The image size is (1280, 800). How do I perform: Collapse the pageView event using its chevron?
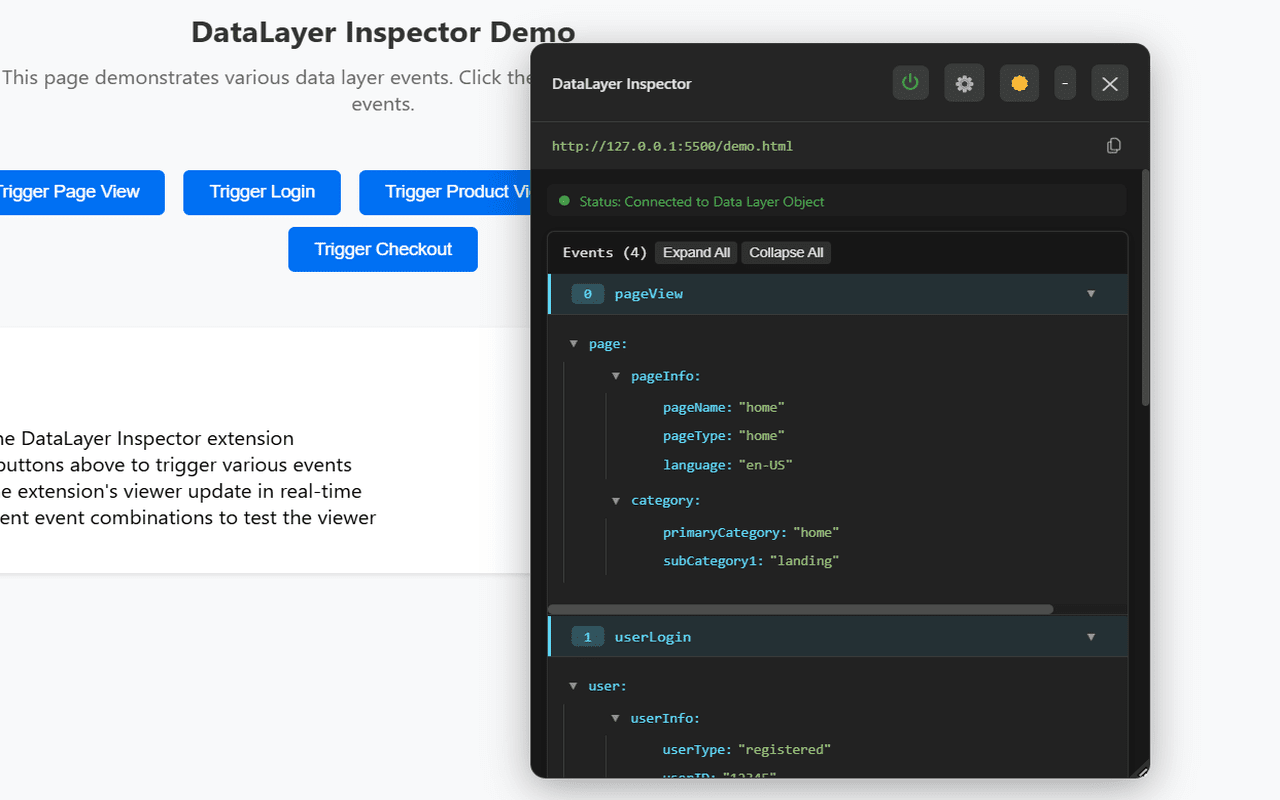coord(1091,294)
